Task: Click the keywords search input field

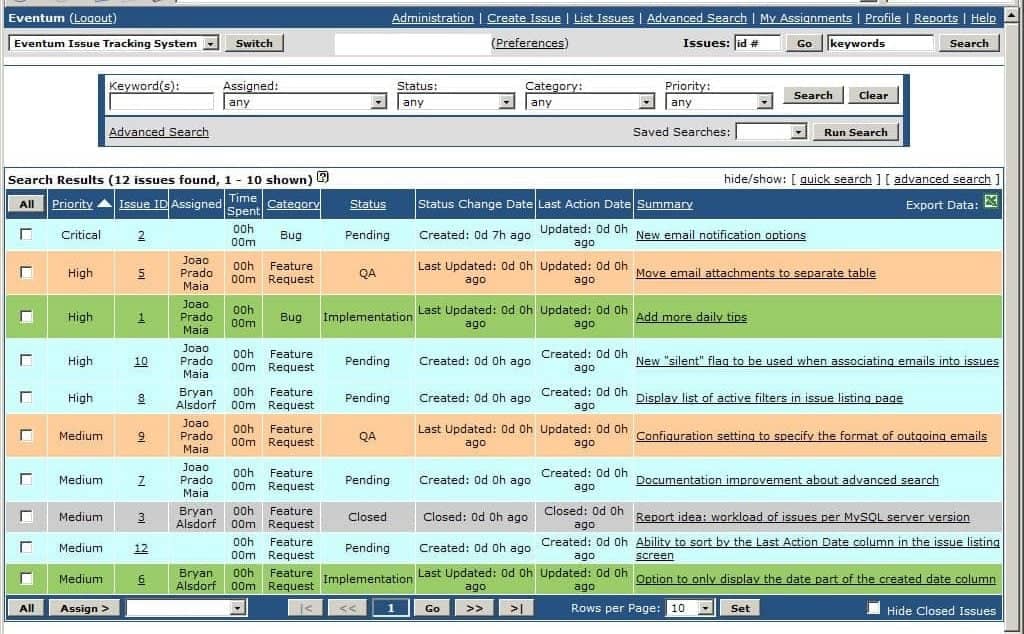Action: coord(880,43)
